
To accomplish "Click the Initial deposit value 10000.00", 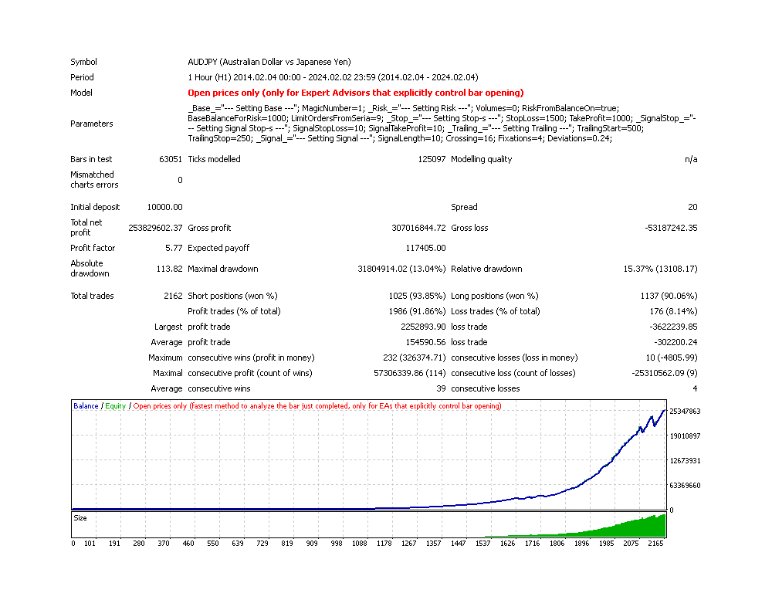I will click(x=164, y=206).
